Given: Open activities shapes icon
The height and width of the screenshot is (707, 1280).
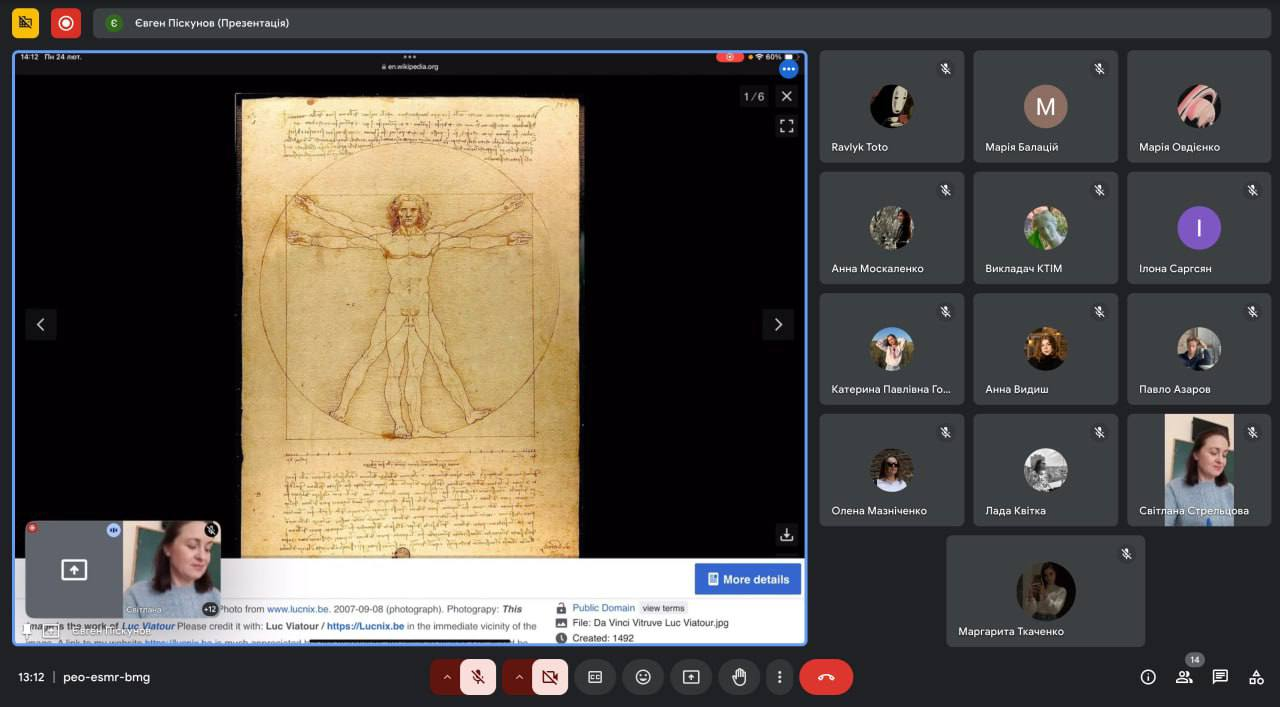Looking at the screenshot, I should pos(1256,677).
